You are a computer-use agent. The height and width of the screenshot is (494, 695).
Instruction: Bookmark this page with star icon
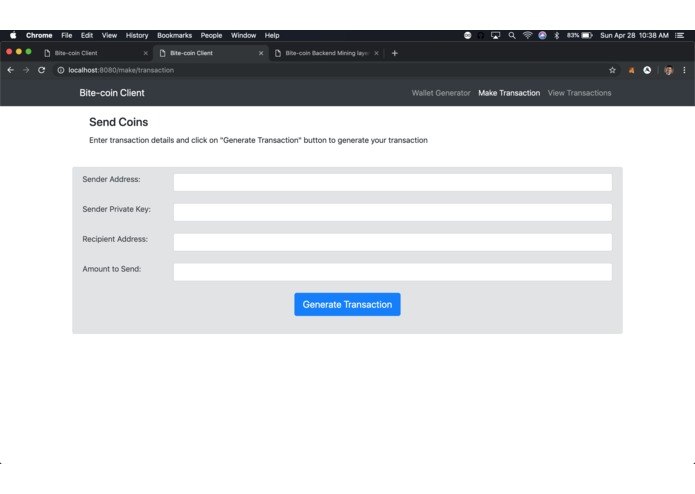click(x=612, y=70)
